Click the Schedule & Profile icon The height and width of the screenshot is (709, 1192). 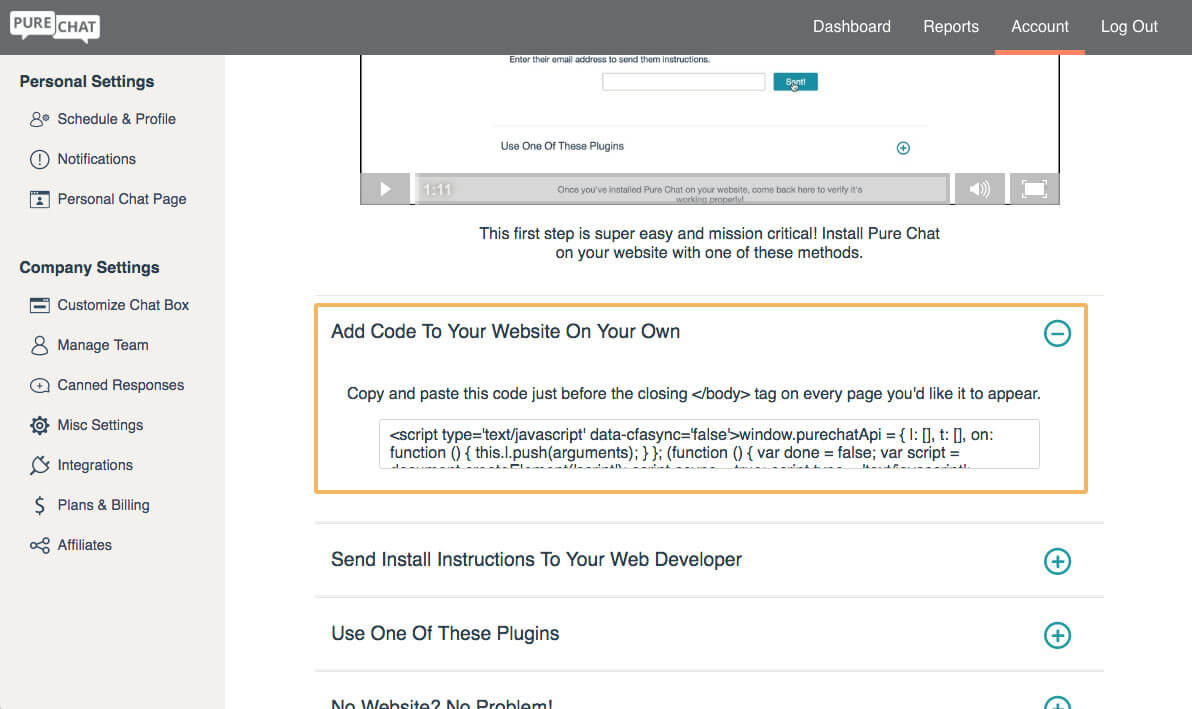(40, 119)
